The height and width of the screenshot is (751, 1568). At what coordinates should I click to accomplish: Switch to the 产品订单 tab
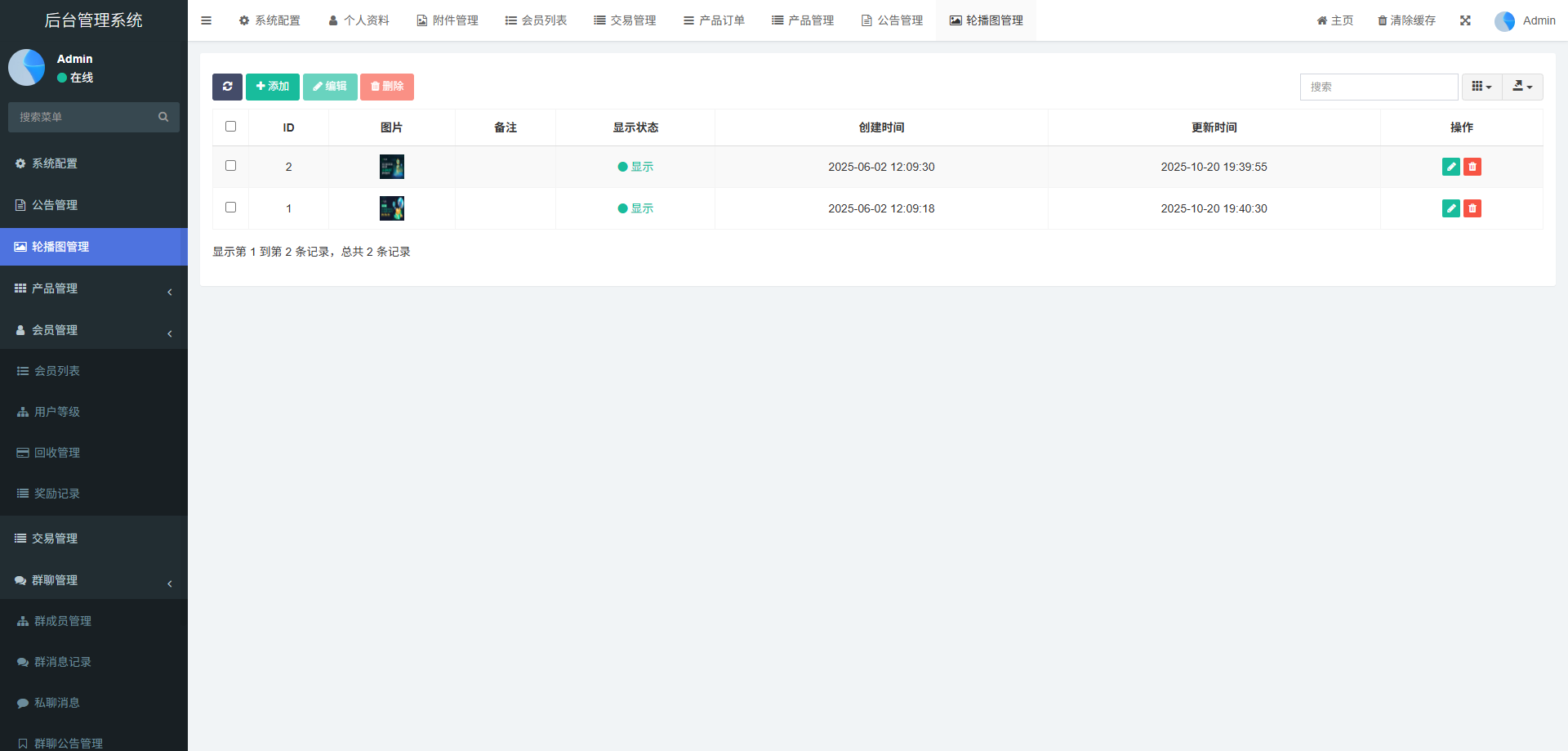pyautogui.click(x=714, y=20)
